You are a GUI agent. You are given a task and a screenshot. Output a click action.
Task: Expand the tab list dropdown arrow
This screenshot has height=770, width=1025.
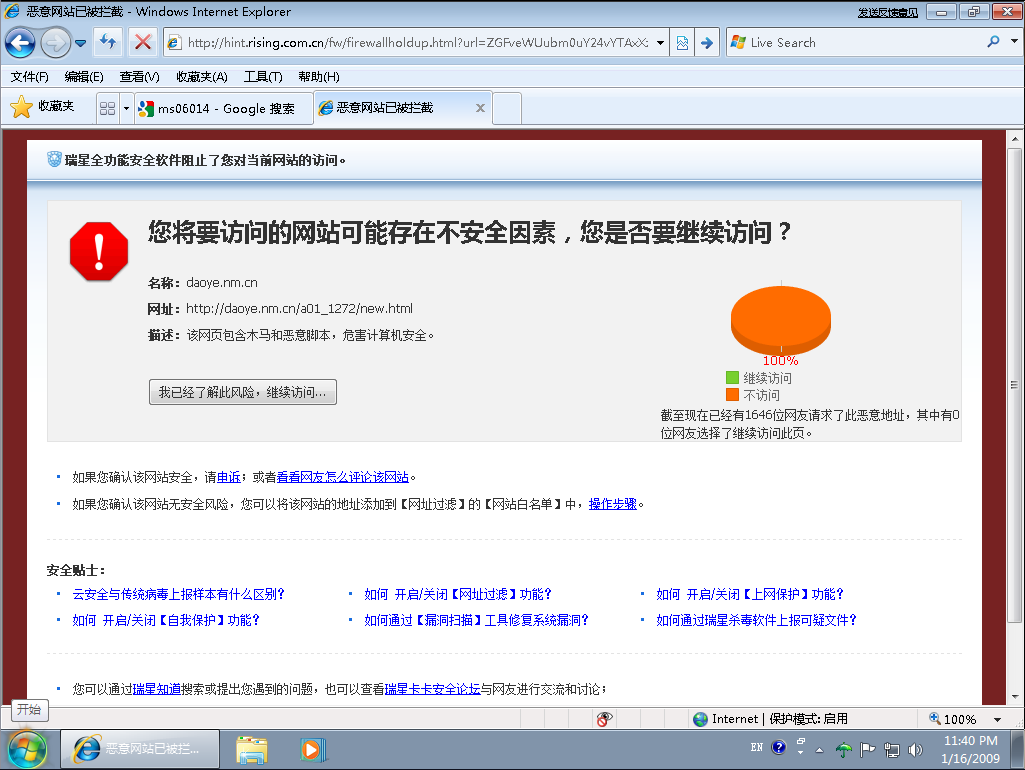coord(126,108)
